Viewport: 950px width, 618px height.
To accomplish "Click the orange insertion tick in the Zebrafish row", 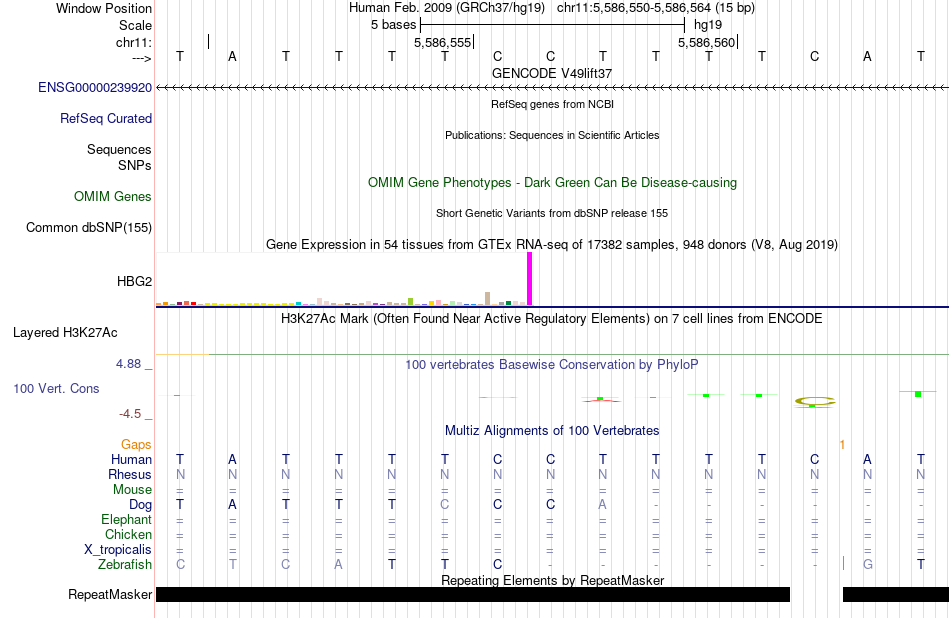I will coord(843,563).
